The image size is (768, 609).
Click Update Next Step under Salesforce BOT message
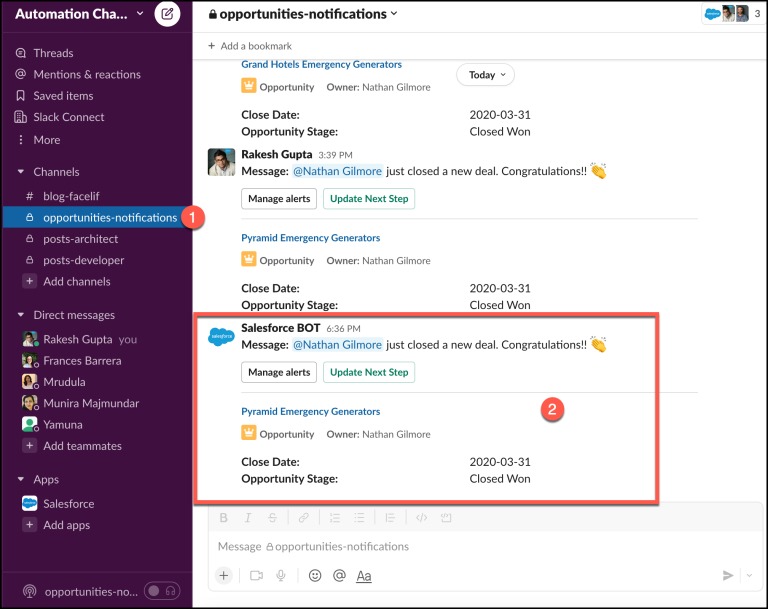369,372
